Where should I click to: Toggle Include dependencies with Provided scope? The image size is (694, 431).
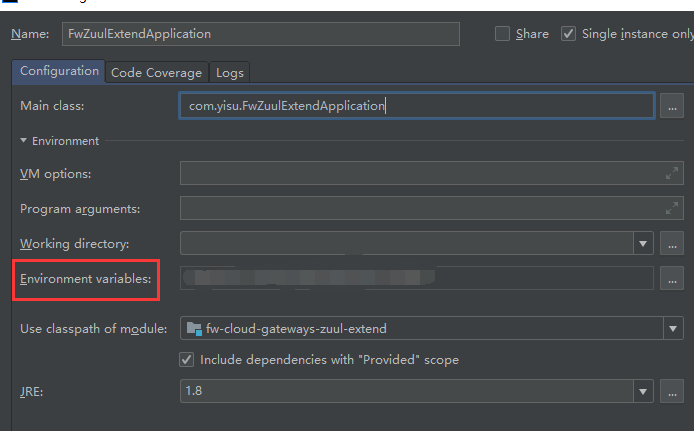coord(186,359)
